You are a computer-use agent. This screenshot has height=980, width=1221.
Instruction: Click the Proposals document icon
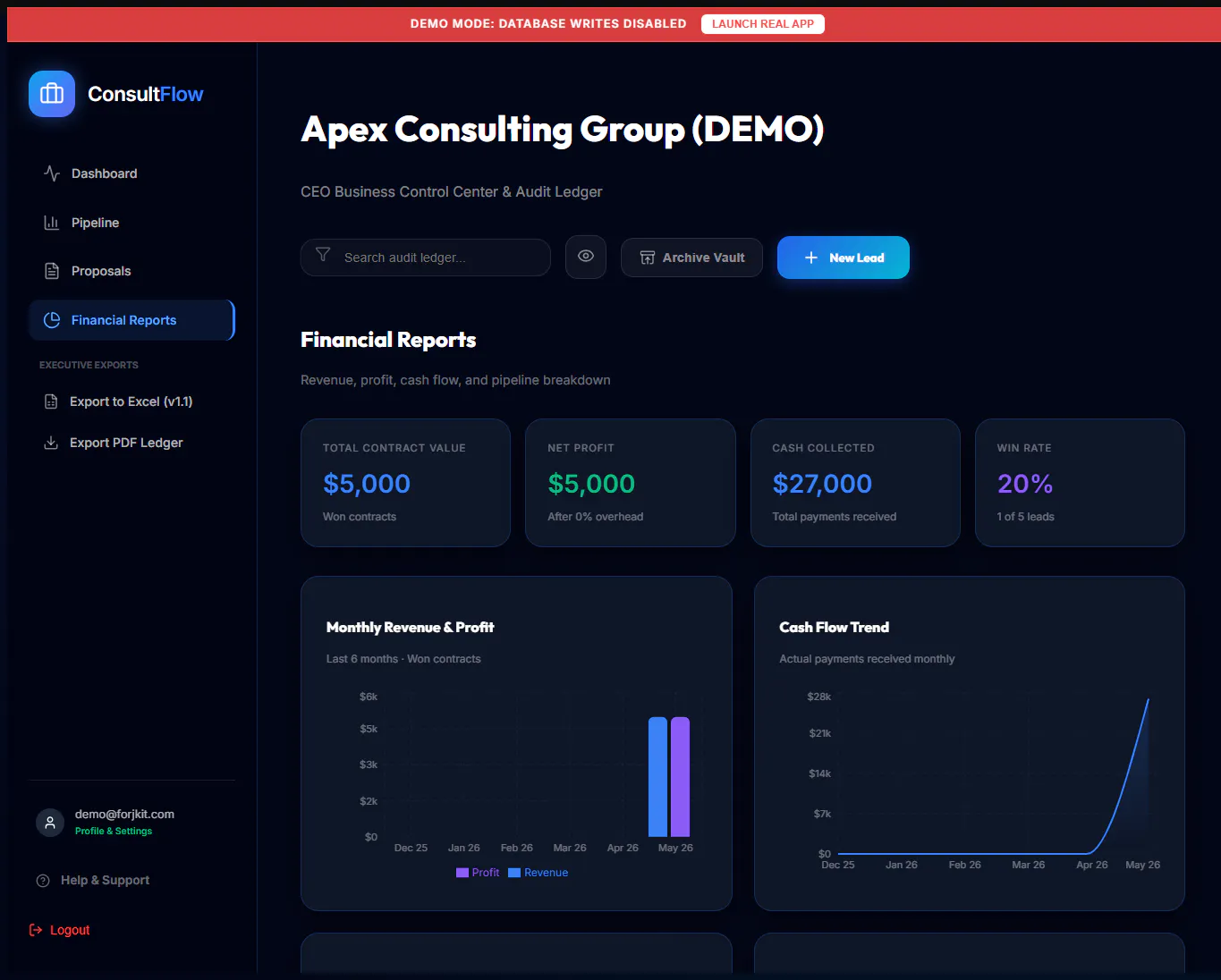tap(52, 271)
